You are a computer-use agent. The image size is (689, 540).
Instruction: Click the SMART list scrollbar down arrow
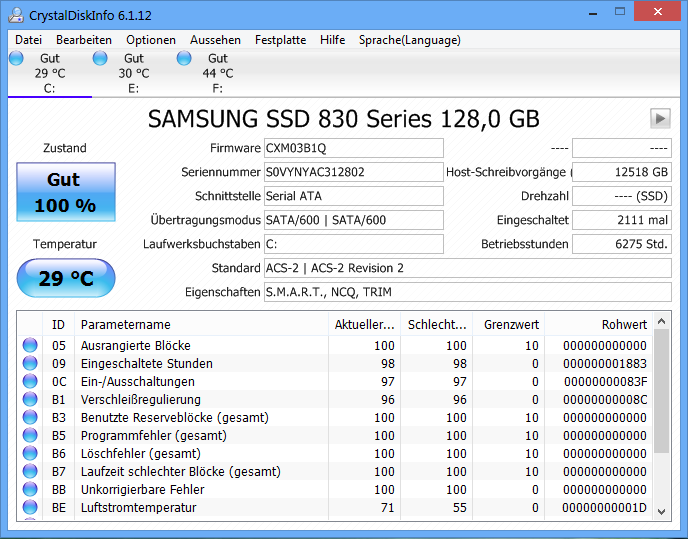661,511
